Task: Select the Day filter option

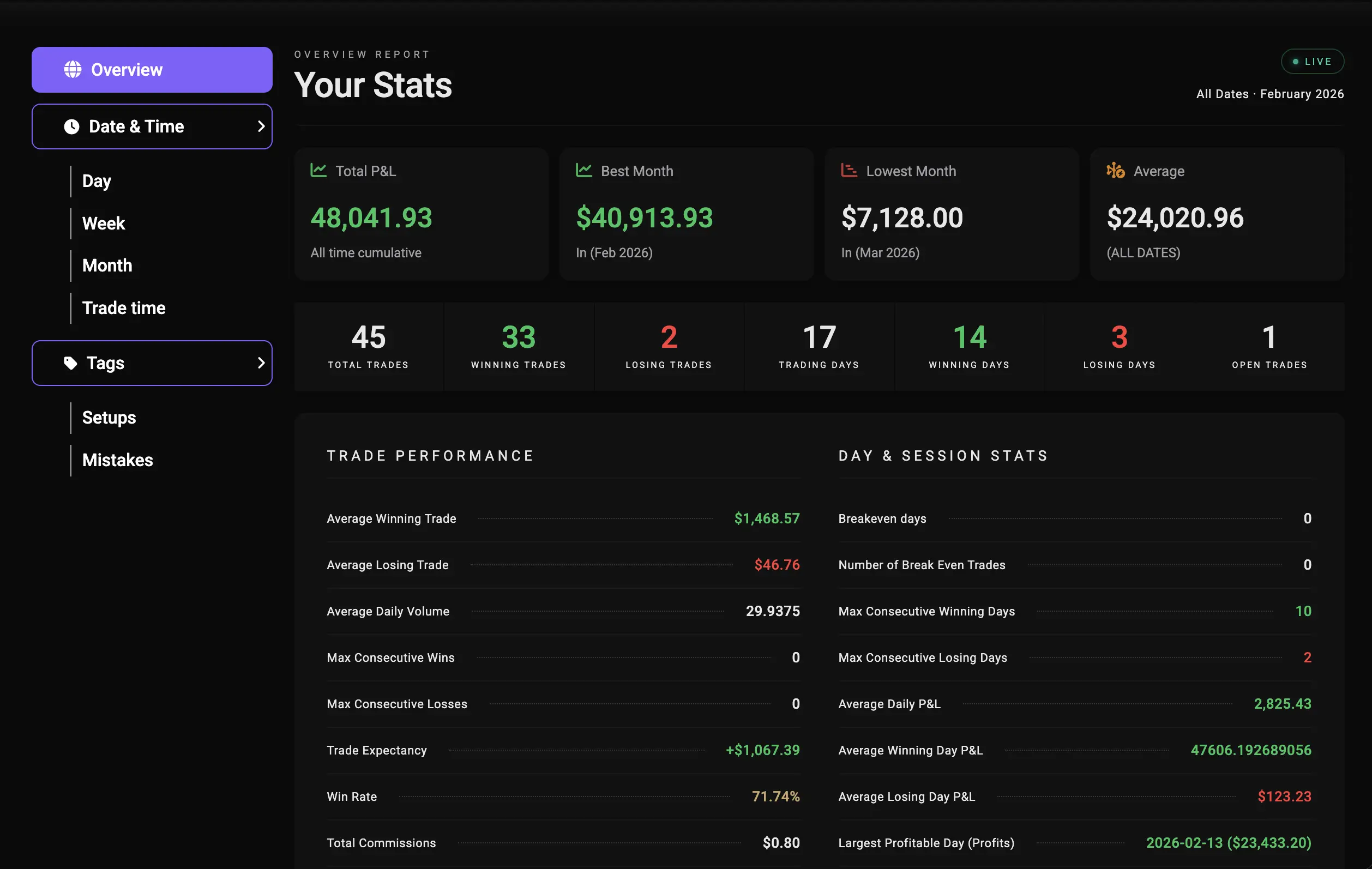Action: [x=97, y=180]
